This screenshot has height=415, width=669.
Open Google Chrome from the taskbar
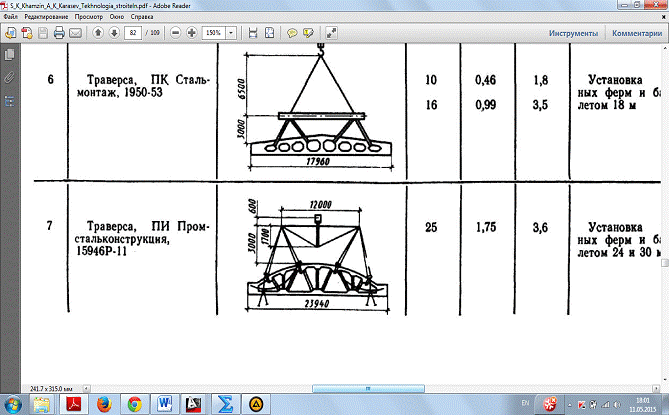(133, 403)
